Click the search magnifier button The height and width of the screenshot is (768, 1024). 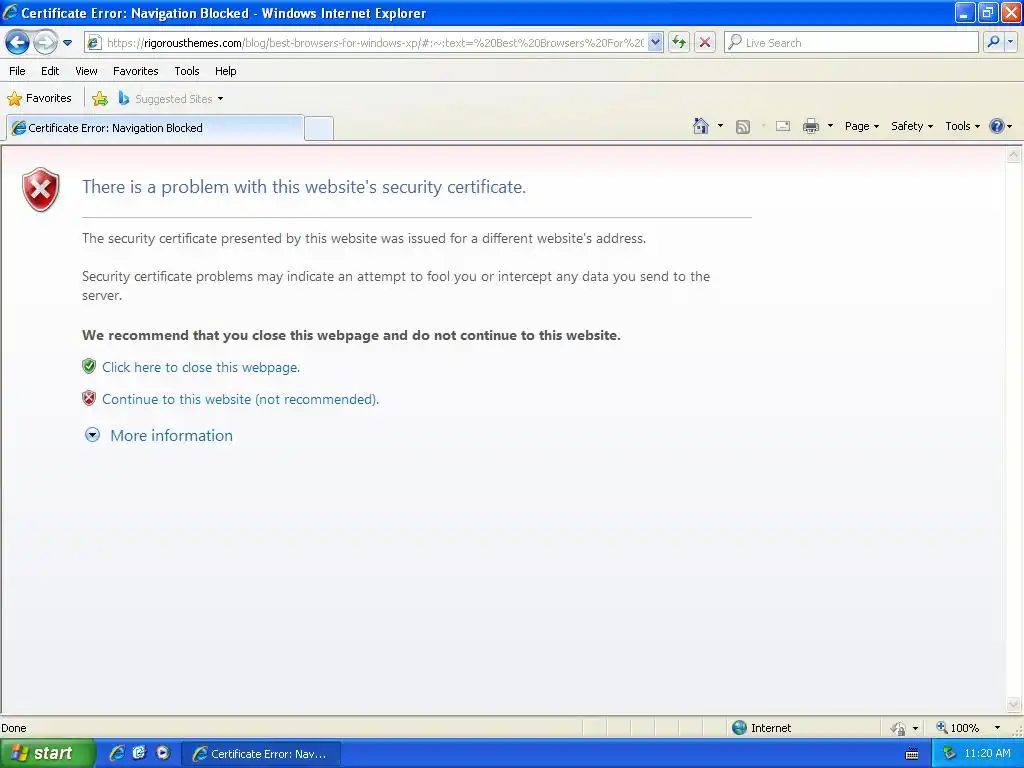point(993,42)
